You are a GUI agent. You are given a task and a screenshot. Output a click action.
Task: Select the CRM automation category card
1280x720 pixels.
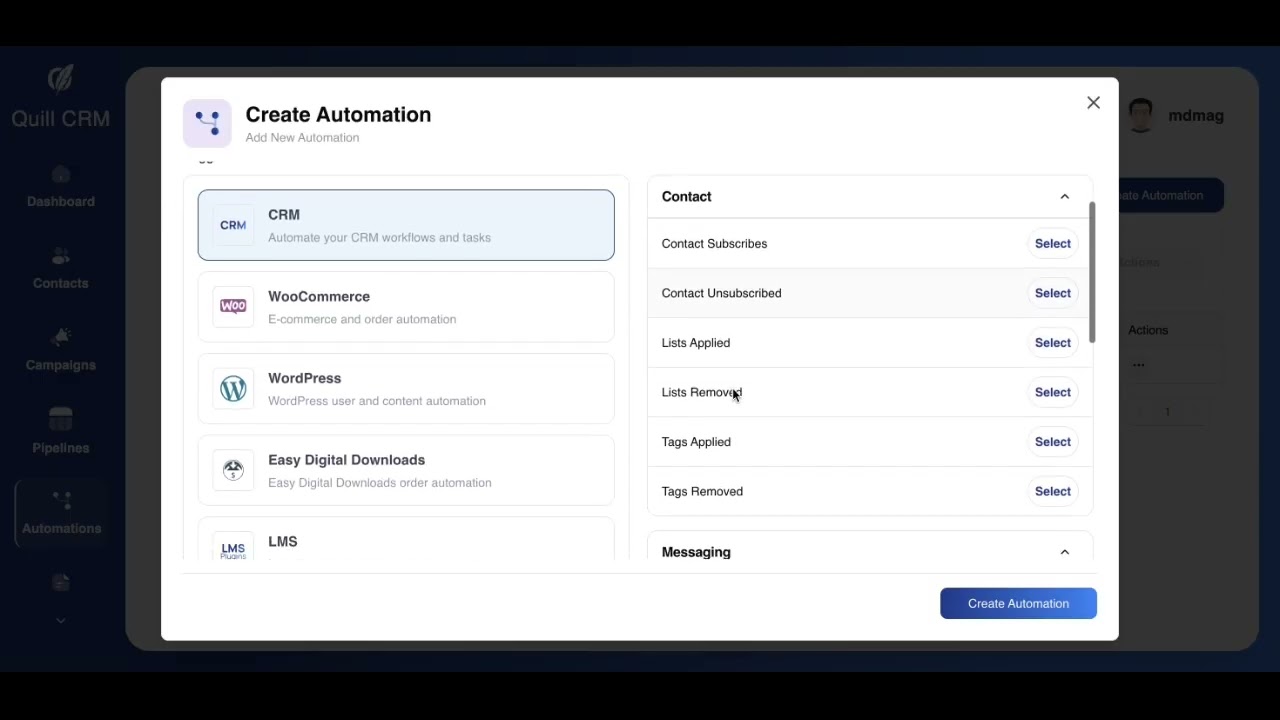tap(406, 225)
